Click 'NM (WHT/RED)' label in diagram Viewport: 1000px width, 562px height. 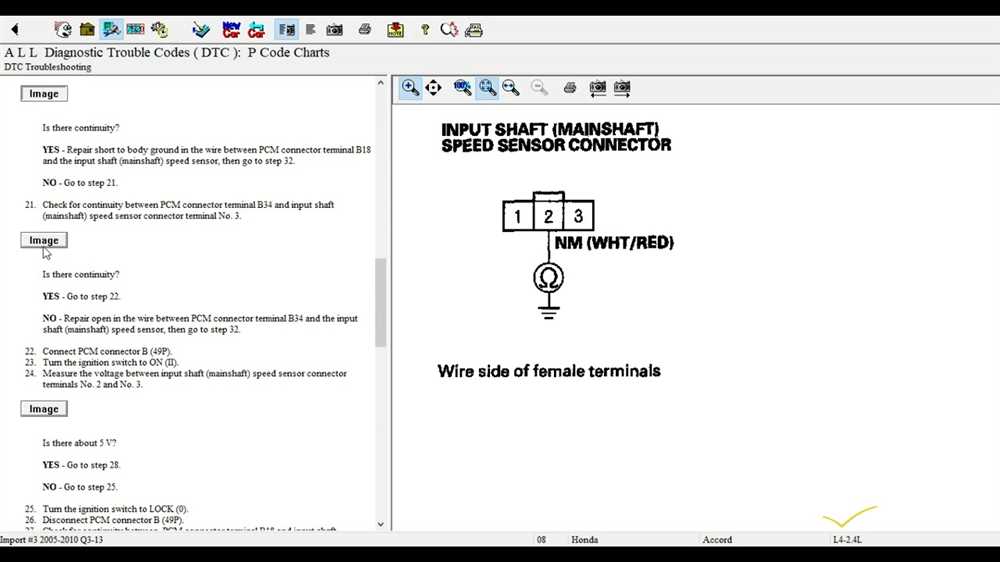click(614, 243)
